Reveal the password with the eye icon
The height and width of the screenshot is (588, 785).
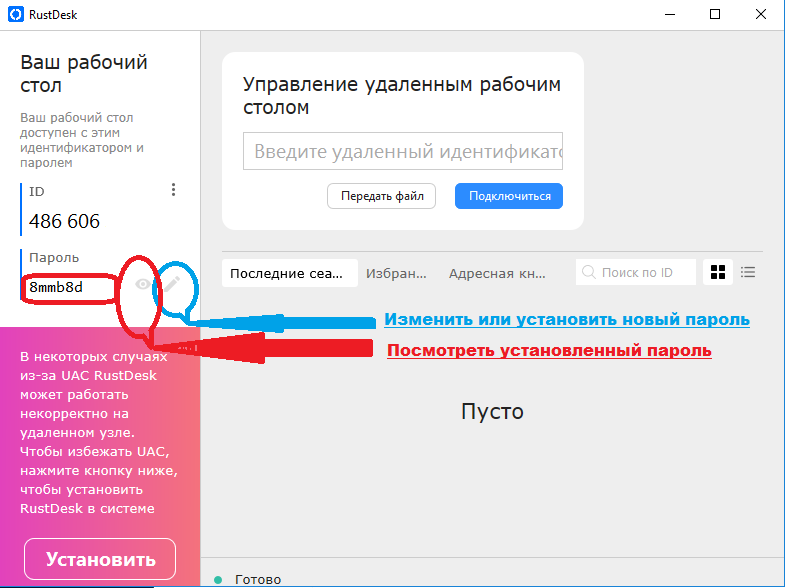coord(143,284)
